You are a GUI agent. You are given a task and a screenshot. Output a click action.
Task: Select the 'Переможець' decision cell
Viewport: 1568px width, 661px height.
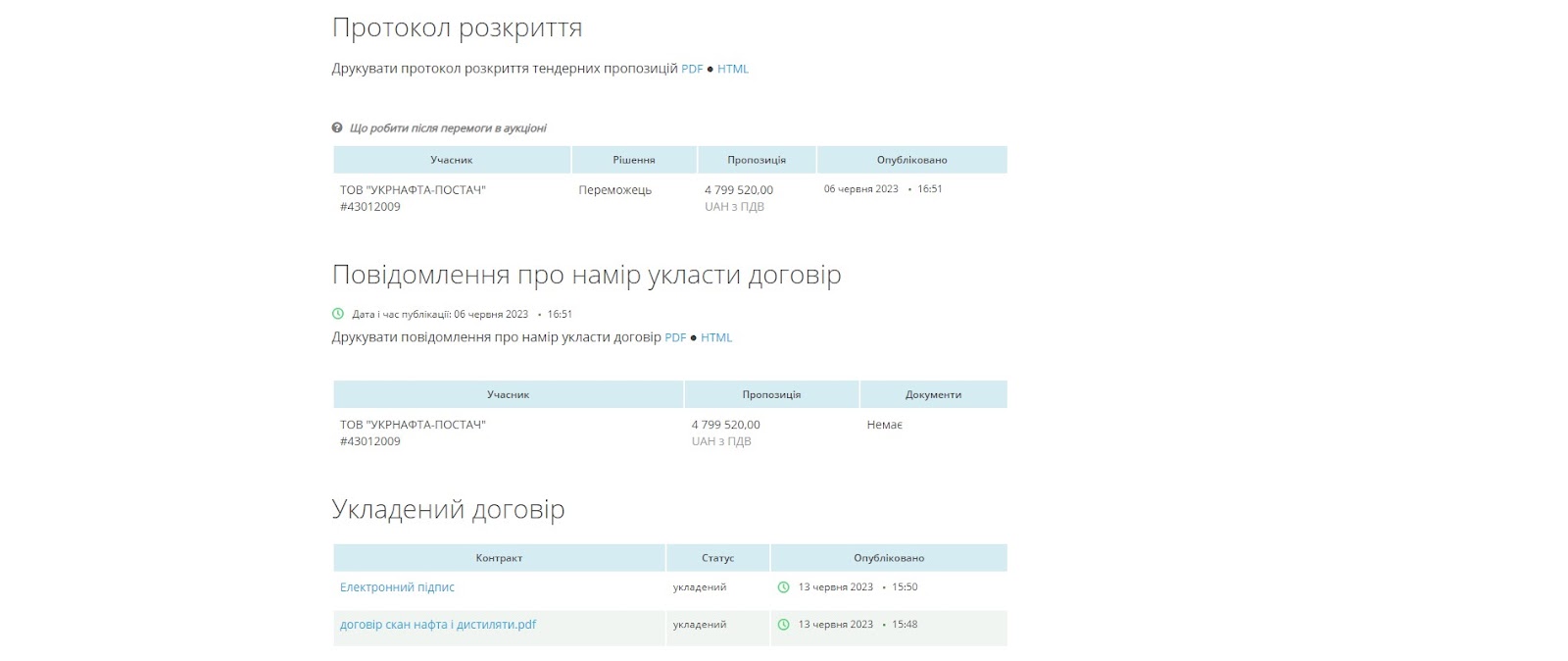[x=615, y=190]
